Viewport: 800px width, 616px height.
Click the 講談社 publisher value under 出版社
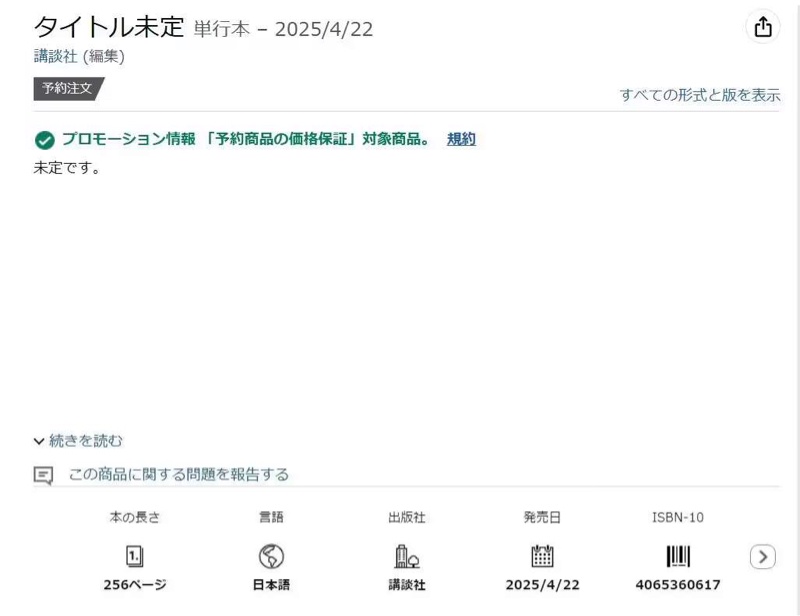pyautogui.click(x=407, y=585)
